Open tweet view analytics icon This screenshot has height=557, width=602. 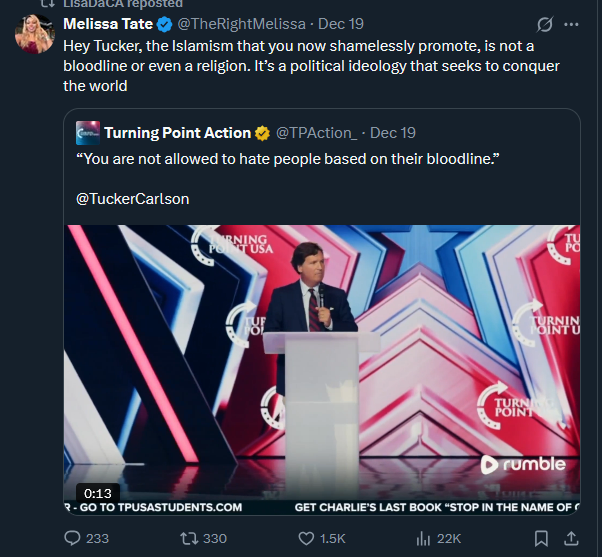click(422, 538)
